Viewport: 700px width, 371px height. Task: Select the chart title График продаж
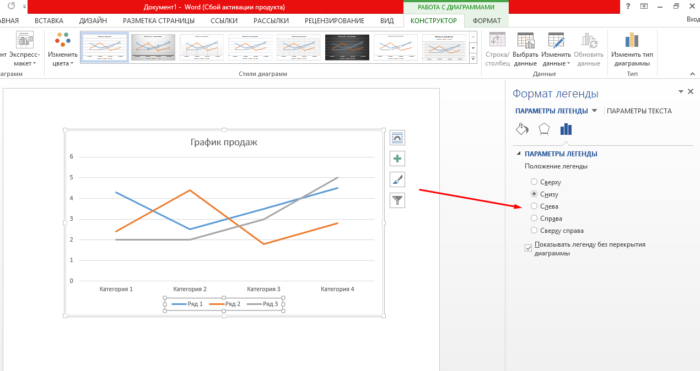coord(224,142)
